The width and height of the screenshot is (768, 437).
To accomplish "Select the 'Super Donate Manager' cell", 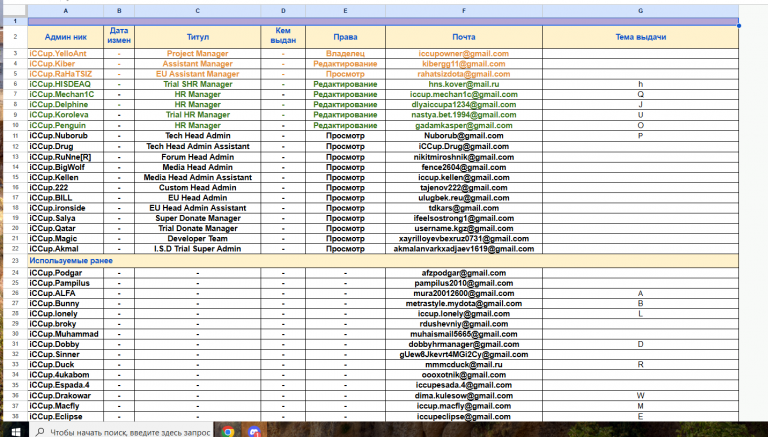I will click(x=197, y=218).
